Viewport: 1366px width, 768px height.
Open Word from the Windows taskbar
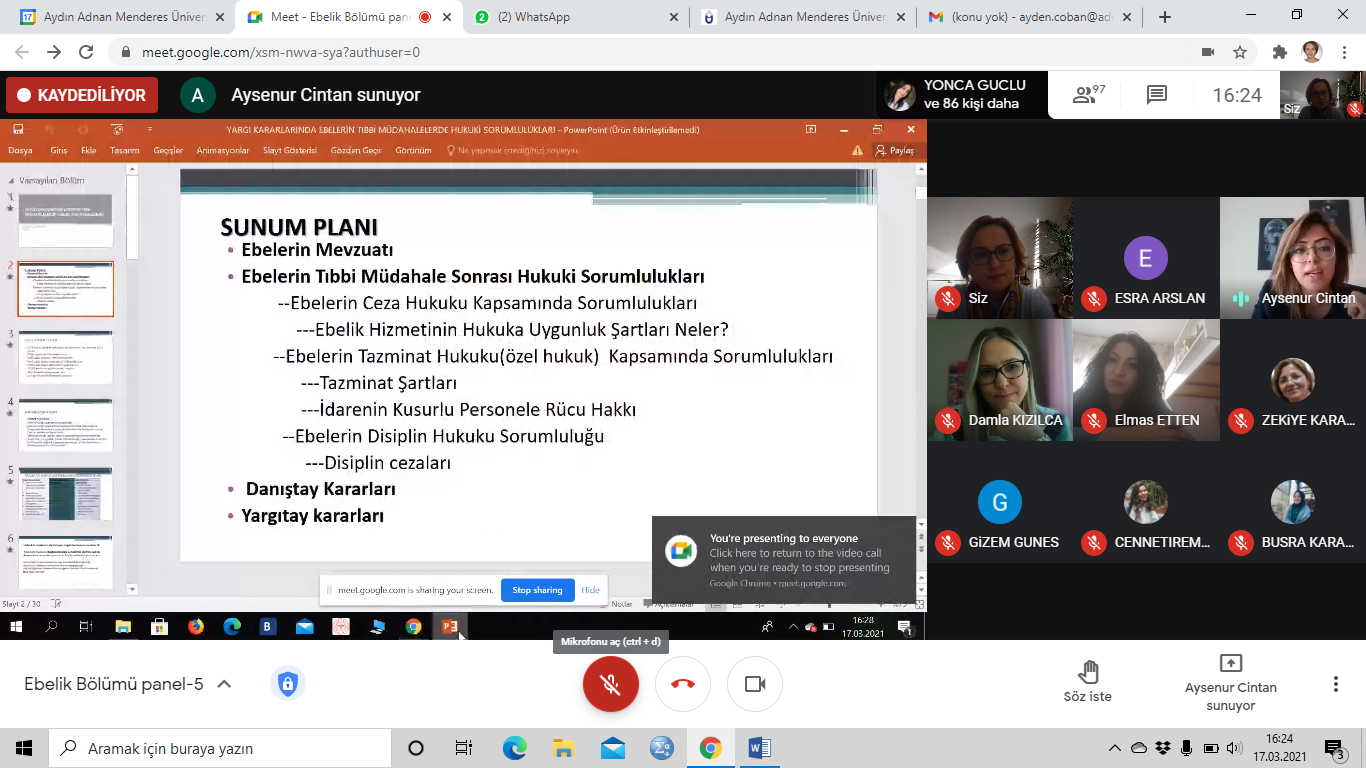coord(758,748)
